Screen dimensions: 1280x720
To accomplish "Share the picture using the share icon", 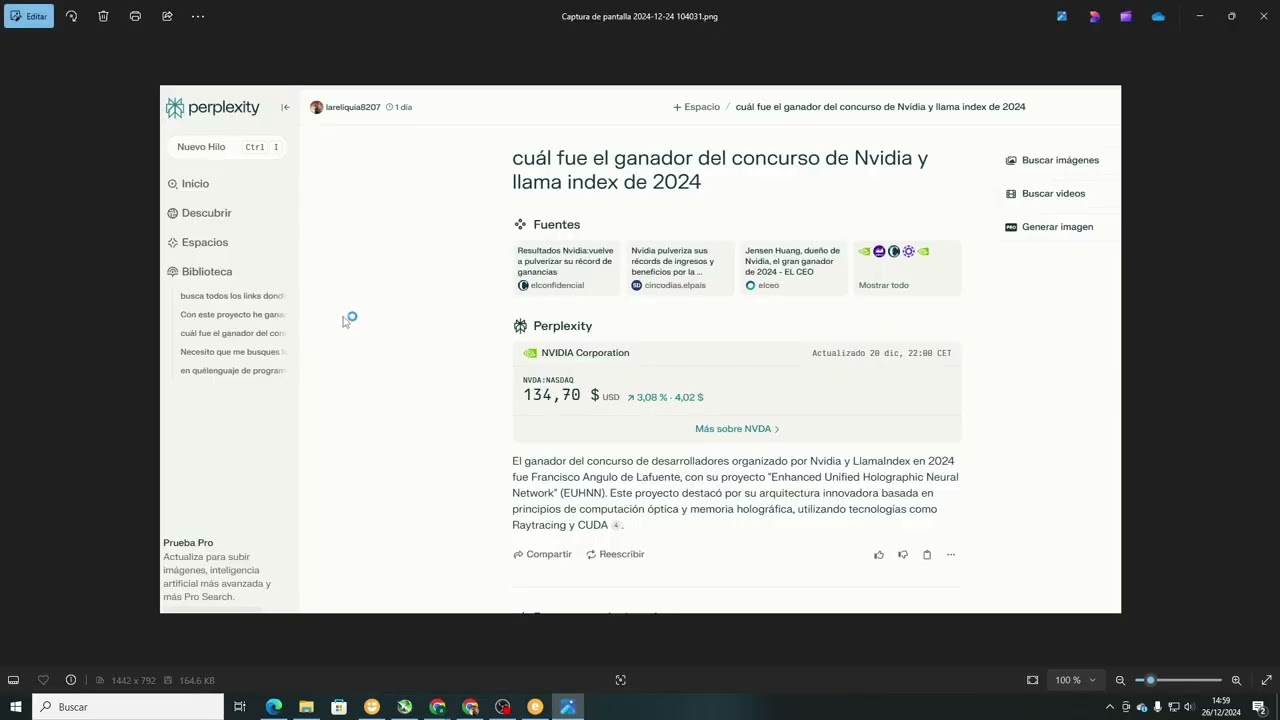I will [x=167, y=16].
